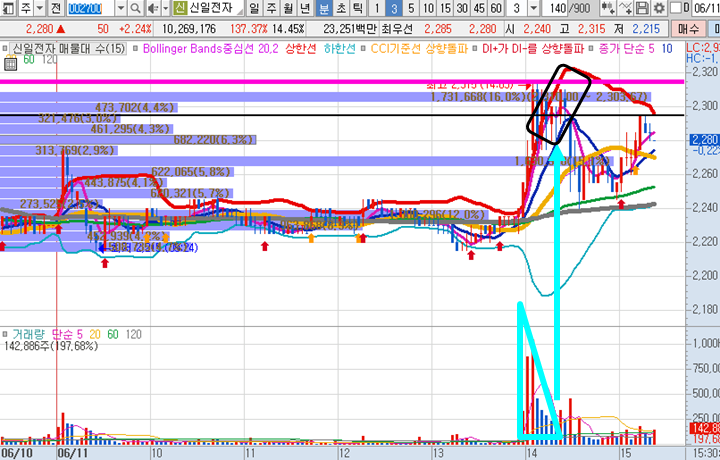
Task: Click the volume value 10,269,176
Action: point(189,29)
